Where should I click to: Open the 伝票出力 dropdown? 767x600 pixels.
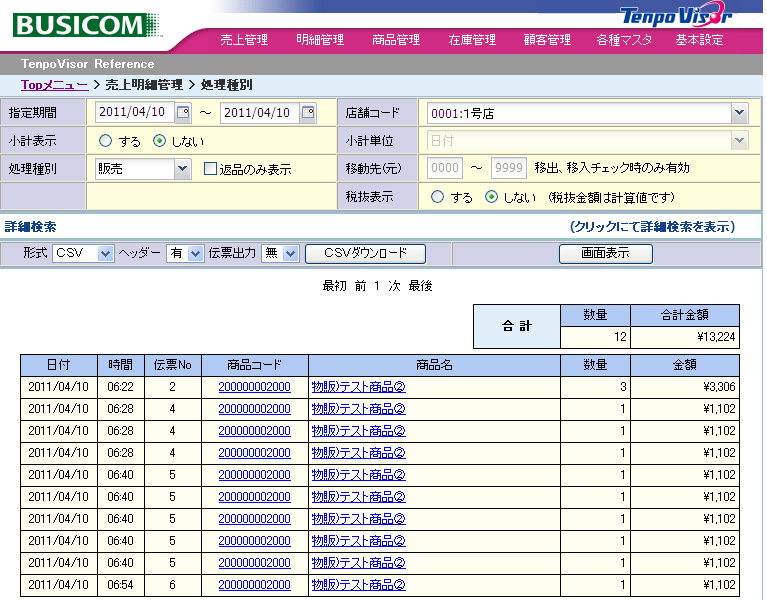280,253
